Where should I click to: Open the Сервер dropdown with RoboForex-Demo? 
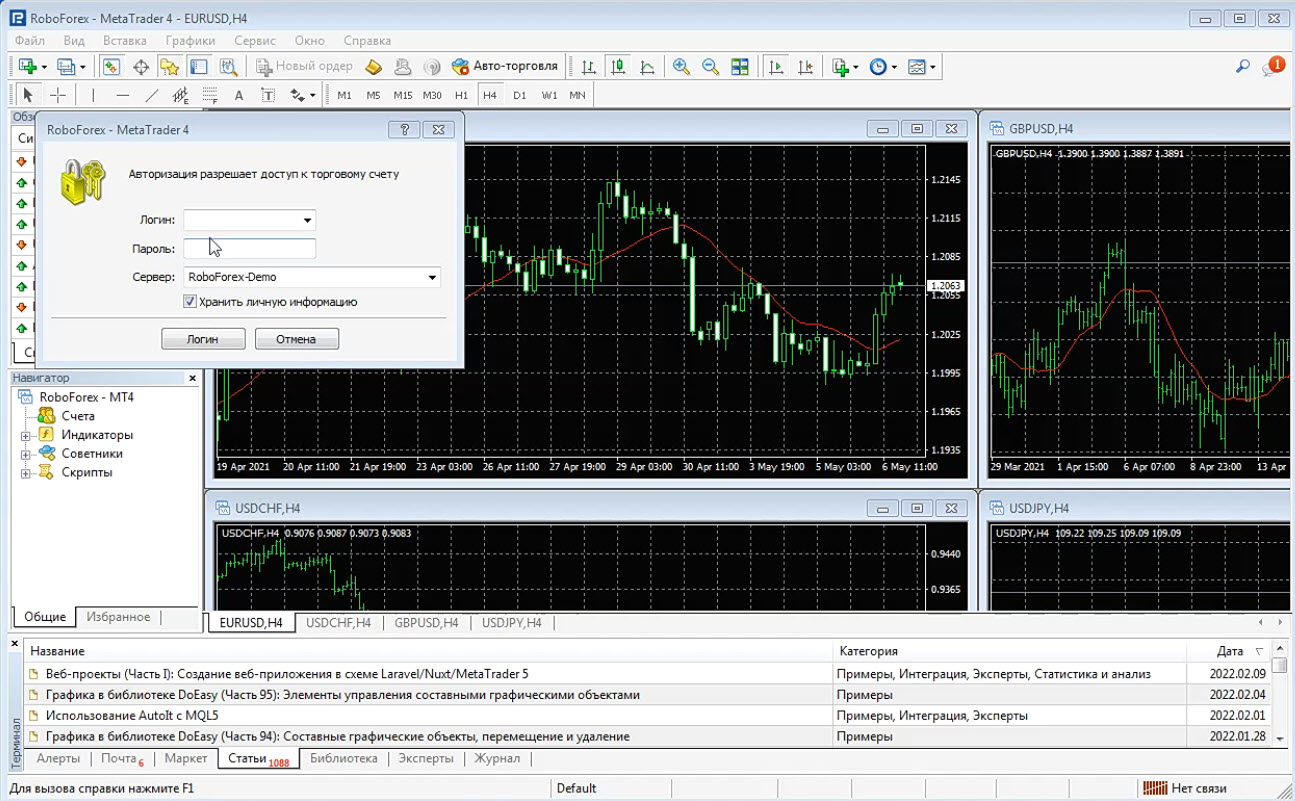tap(432, 277)
